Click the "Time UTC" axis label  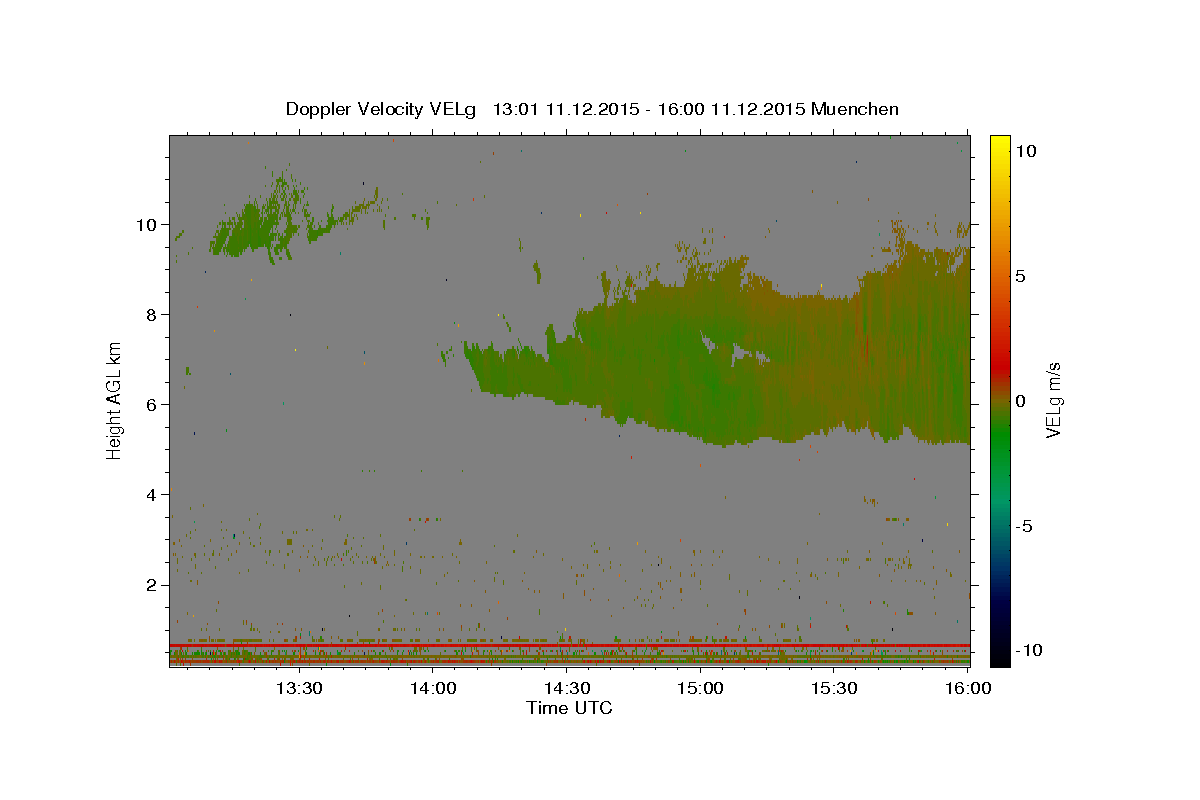[569, 708]
